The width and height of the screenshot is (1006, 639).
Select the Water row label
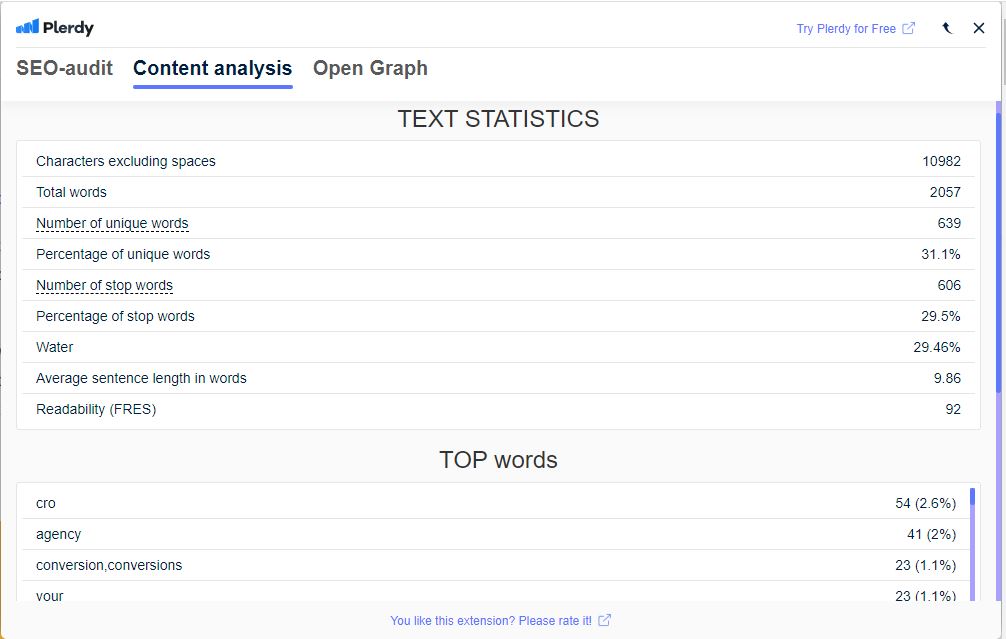(x=55, y=348)
